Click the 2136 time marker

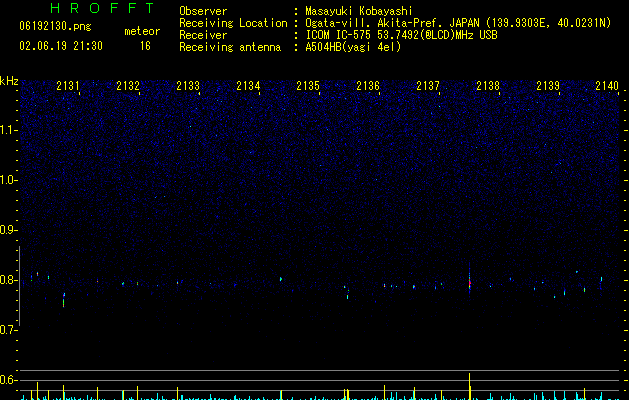click(368, 86)
